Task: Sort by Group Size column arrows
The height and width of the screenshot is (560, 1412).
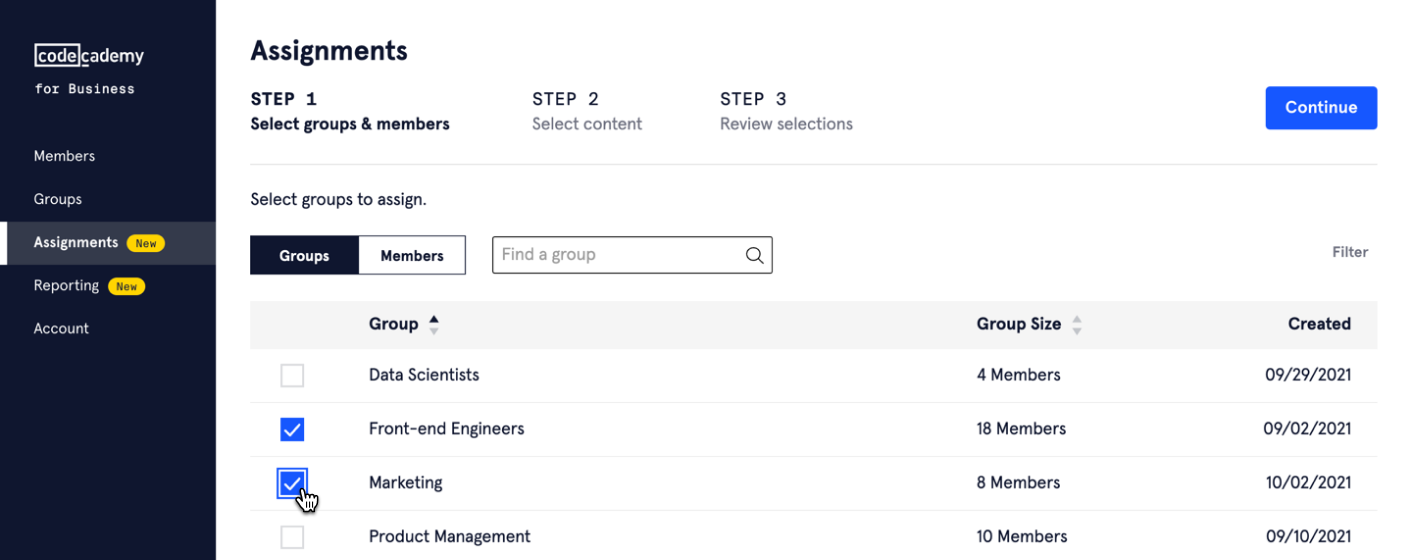Action: pos(1077,324)
